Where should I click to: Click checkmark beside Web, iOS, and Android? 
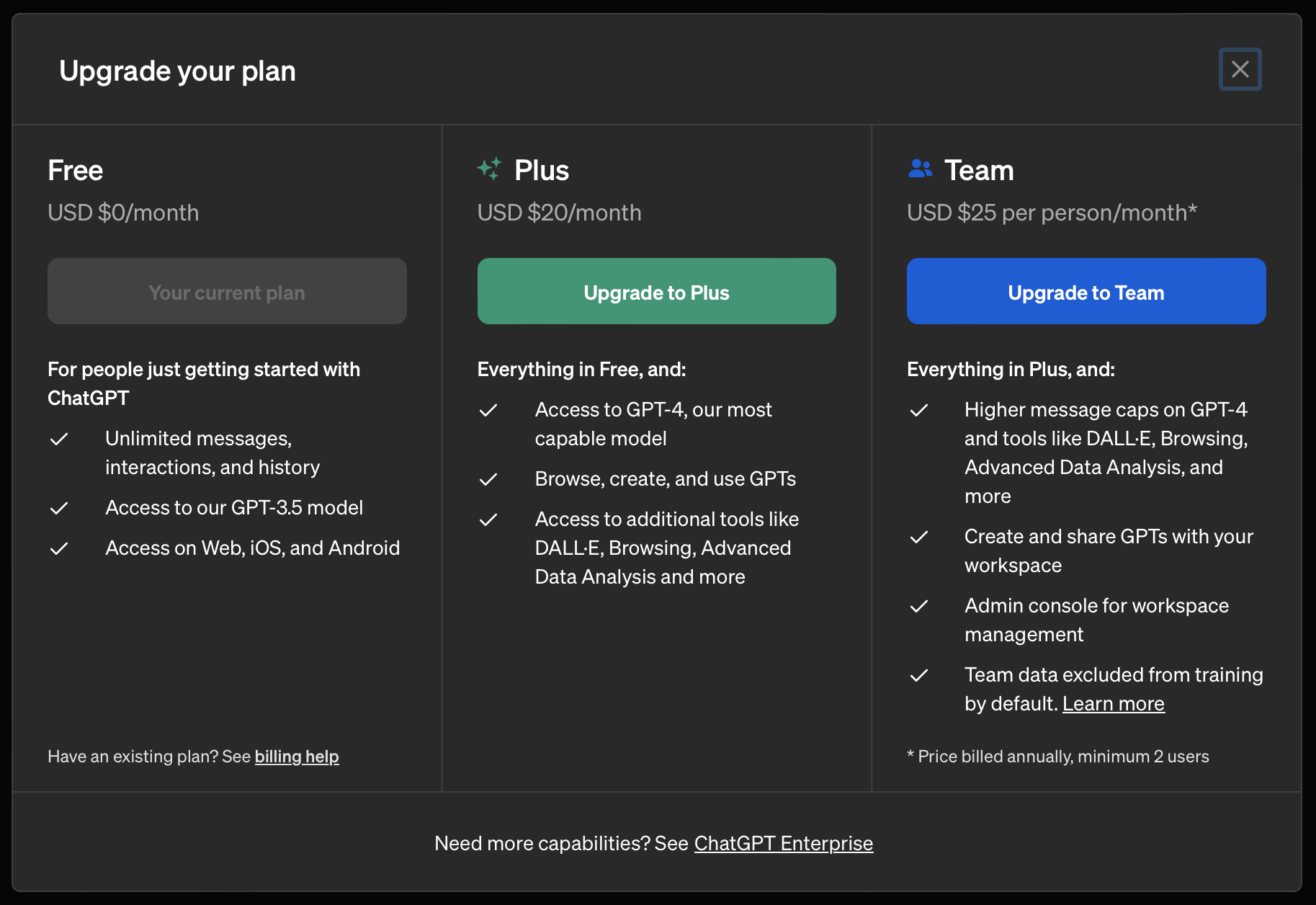59,548
